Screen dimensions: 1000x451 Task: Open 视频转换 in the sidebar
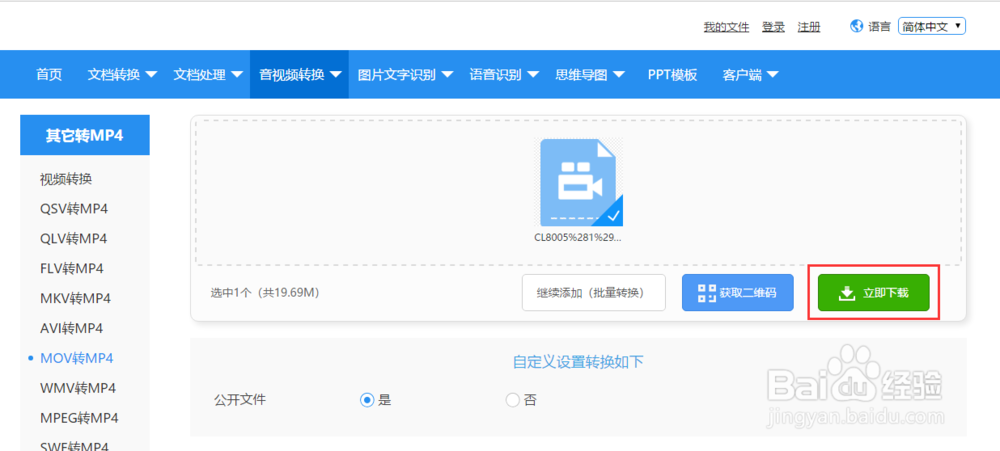click(x=66, y=179)
